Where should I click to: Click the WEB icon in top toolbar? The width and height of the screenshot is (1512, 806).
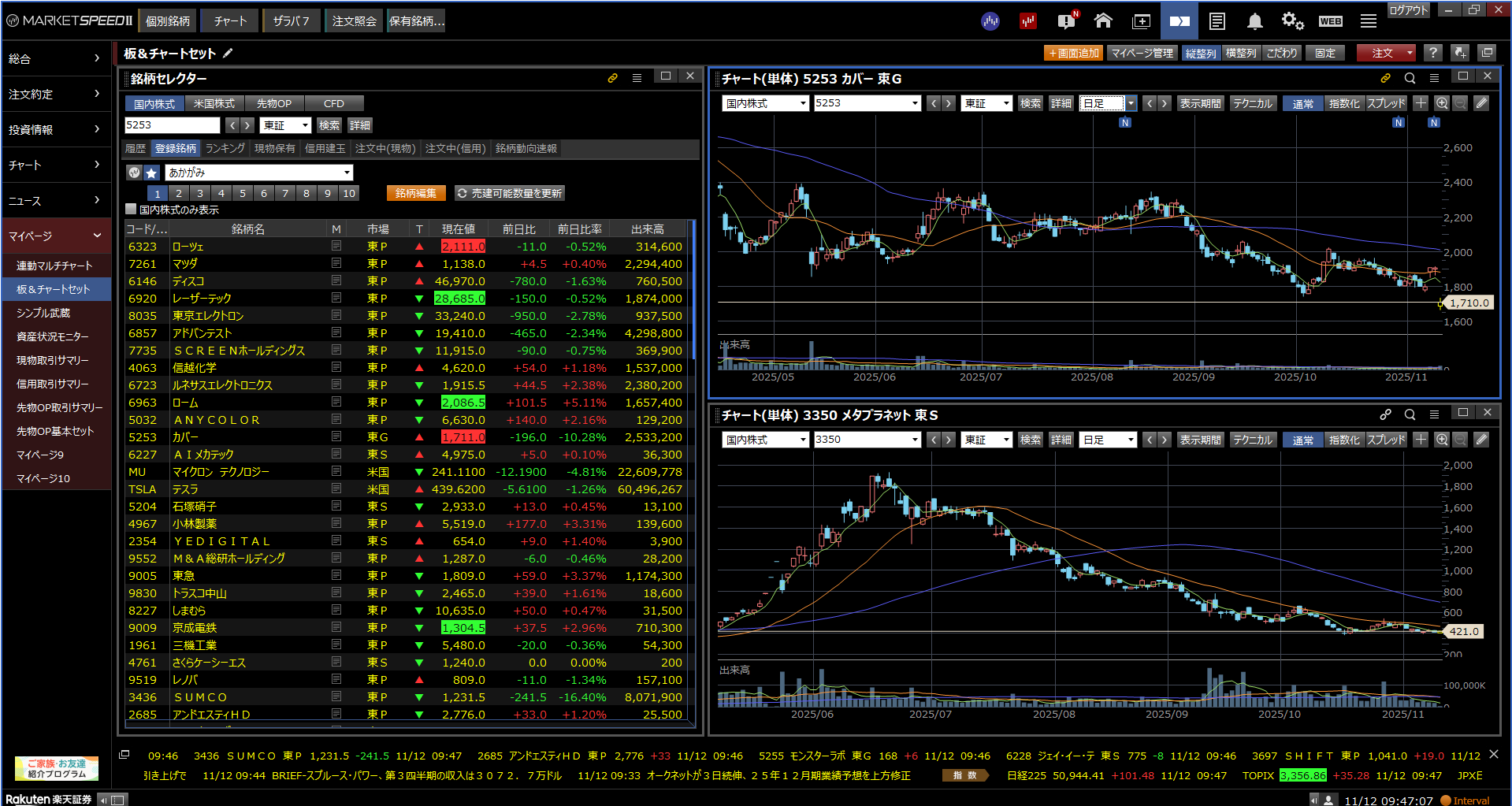[1331, 21]
